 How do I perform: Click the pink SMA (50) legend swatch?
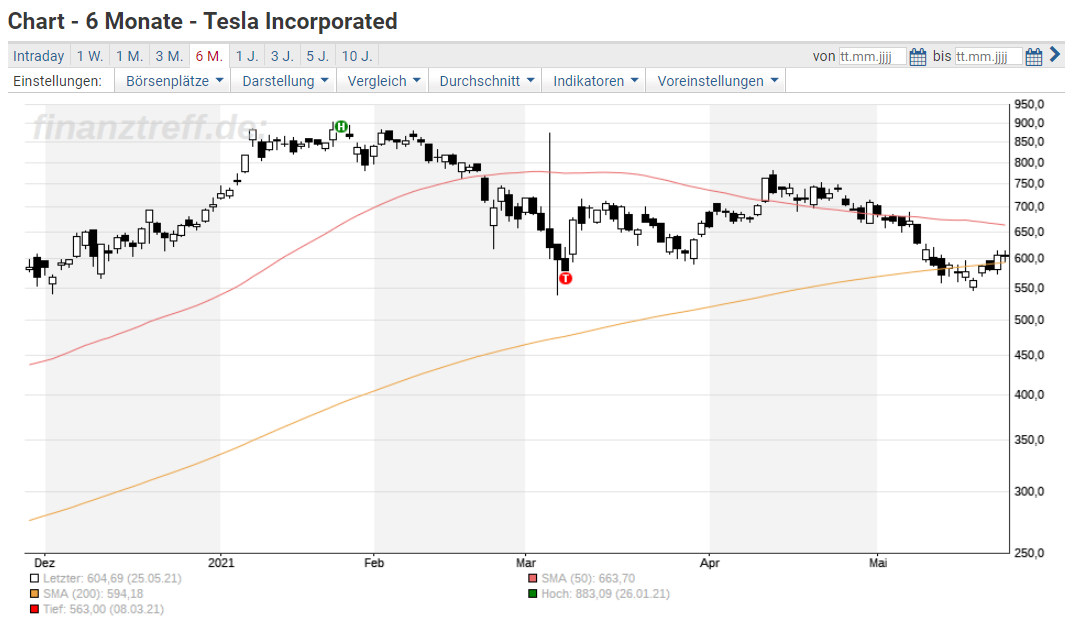pyautogui.click(x=532, y=579)
